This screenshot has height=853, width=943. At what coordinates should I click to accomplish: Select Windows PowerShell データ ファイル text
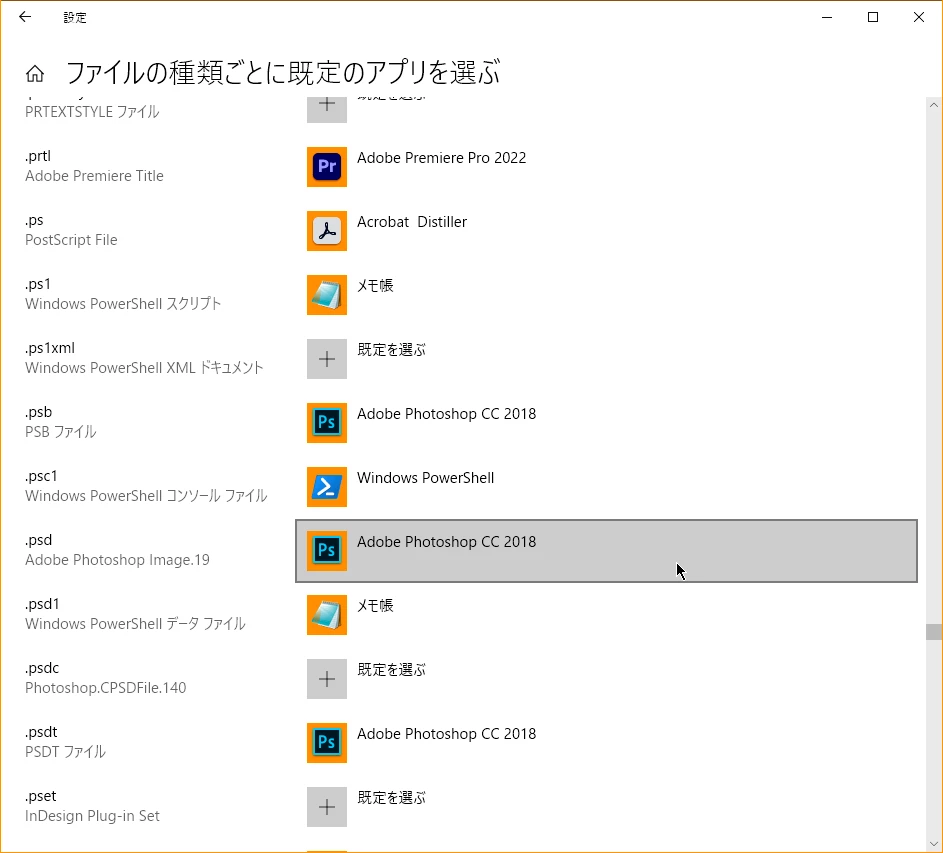click(135, 624)
